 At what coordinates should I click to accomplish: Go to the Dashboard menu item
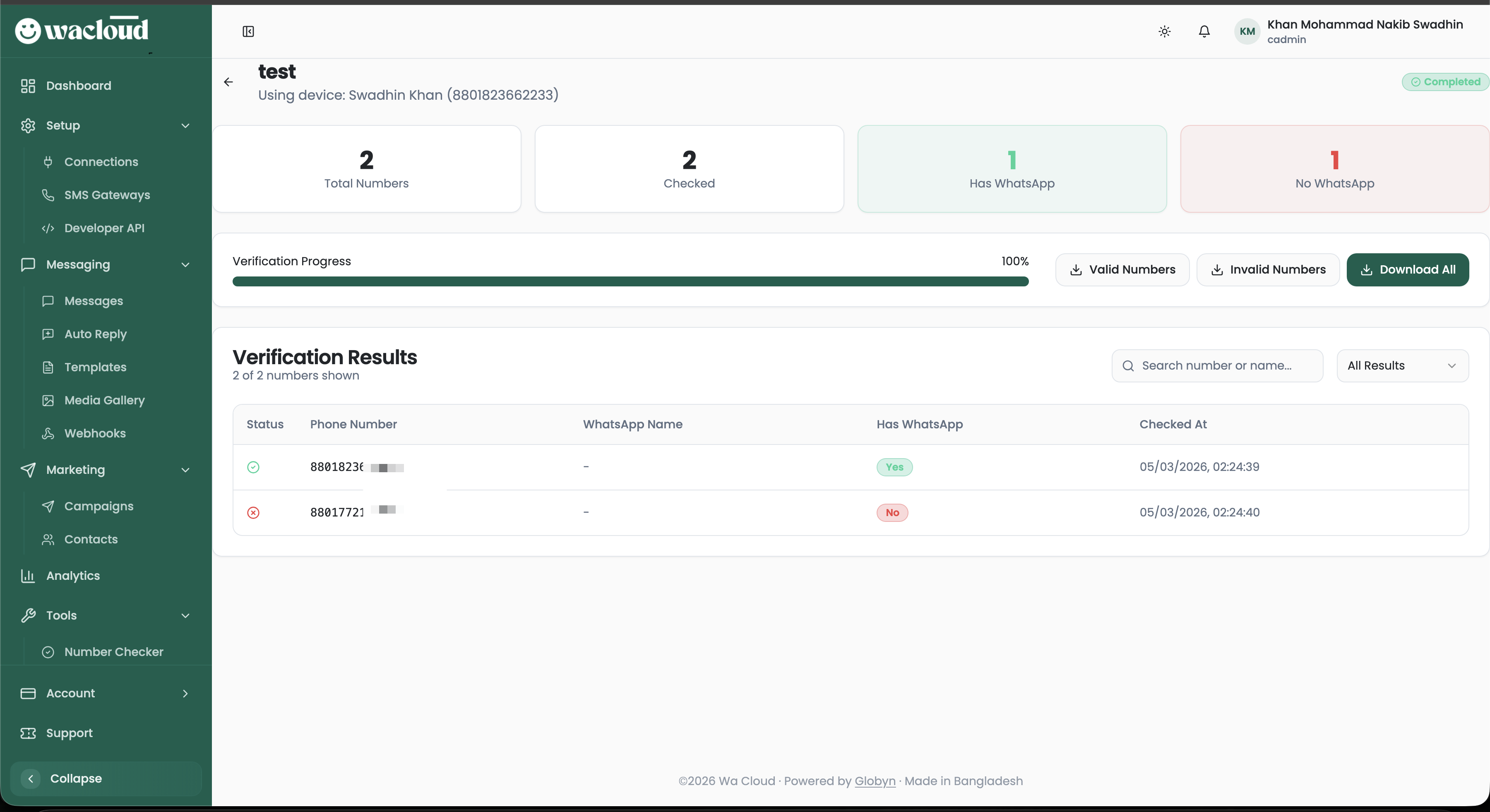79,86
